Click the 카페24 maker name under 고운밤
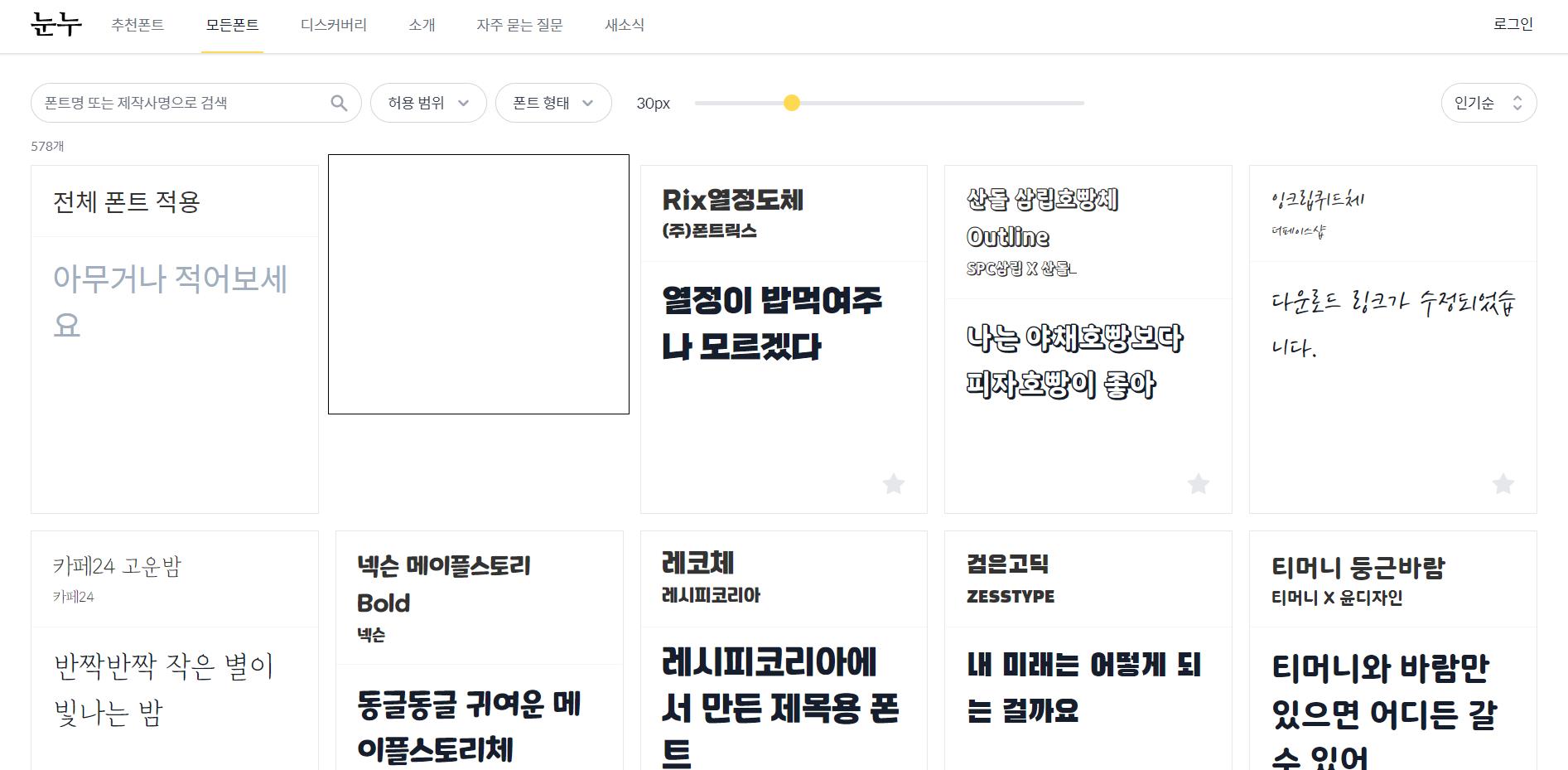The image size is (1568, 770). pos(74,597)
